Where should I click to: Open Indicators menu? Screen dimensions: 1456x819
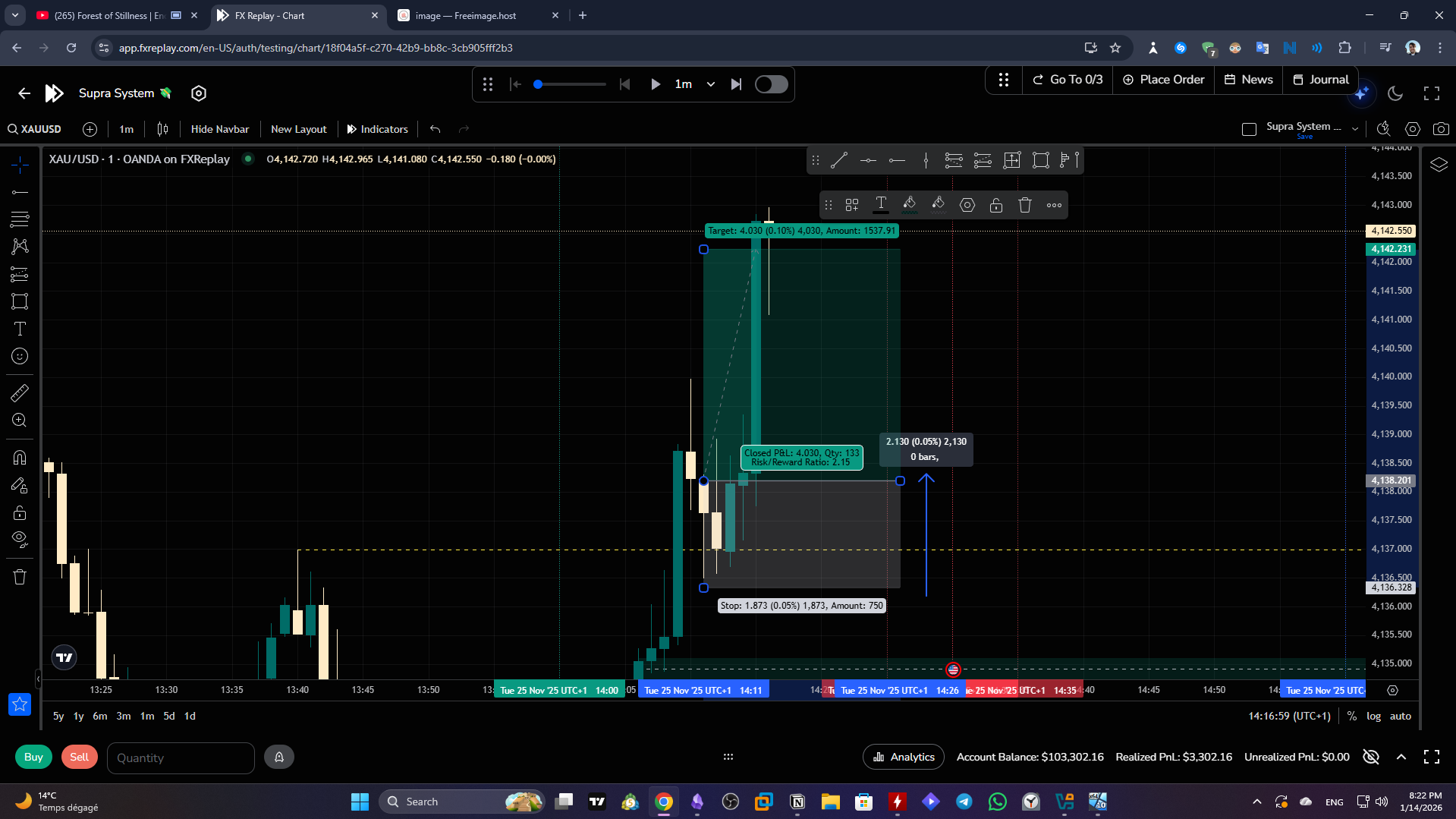point(378,129)
